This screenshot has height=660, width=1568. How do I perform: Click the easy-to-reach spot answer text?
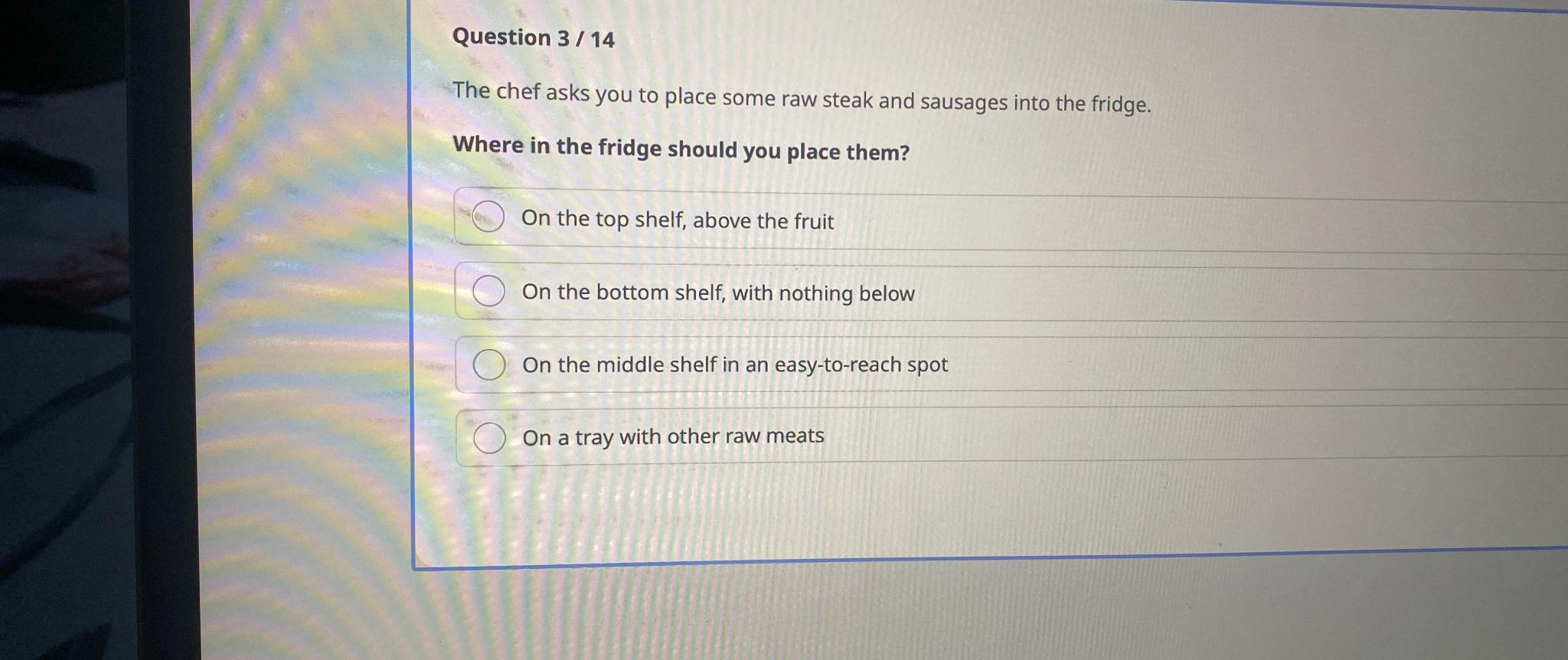735,365
